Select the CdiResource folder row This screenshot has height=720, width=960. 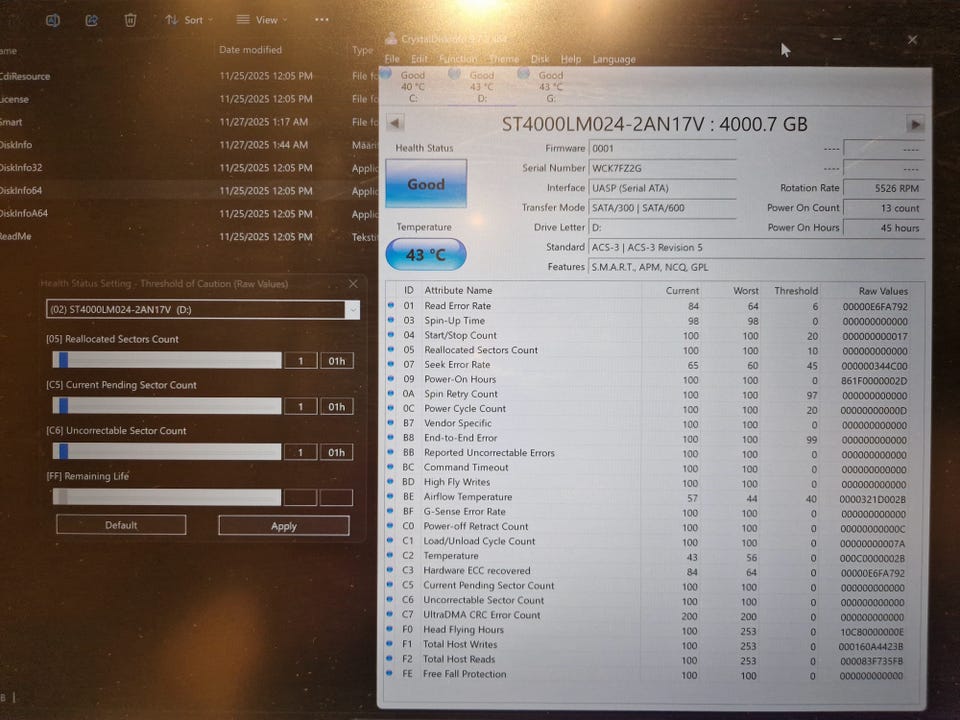point(190,76)
